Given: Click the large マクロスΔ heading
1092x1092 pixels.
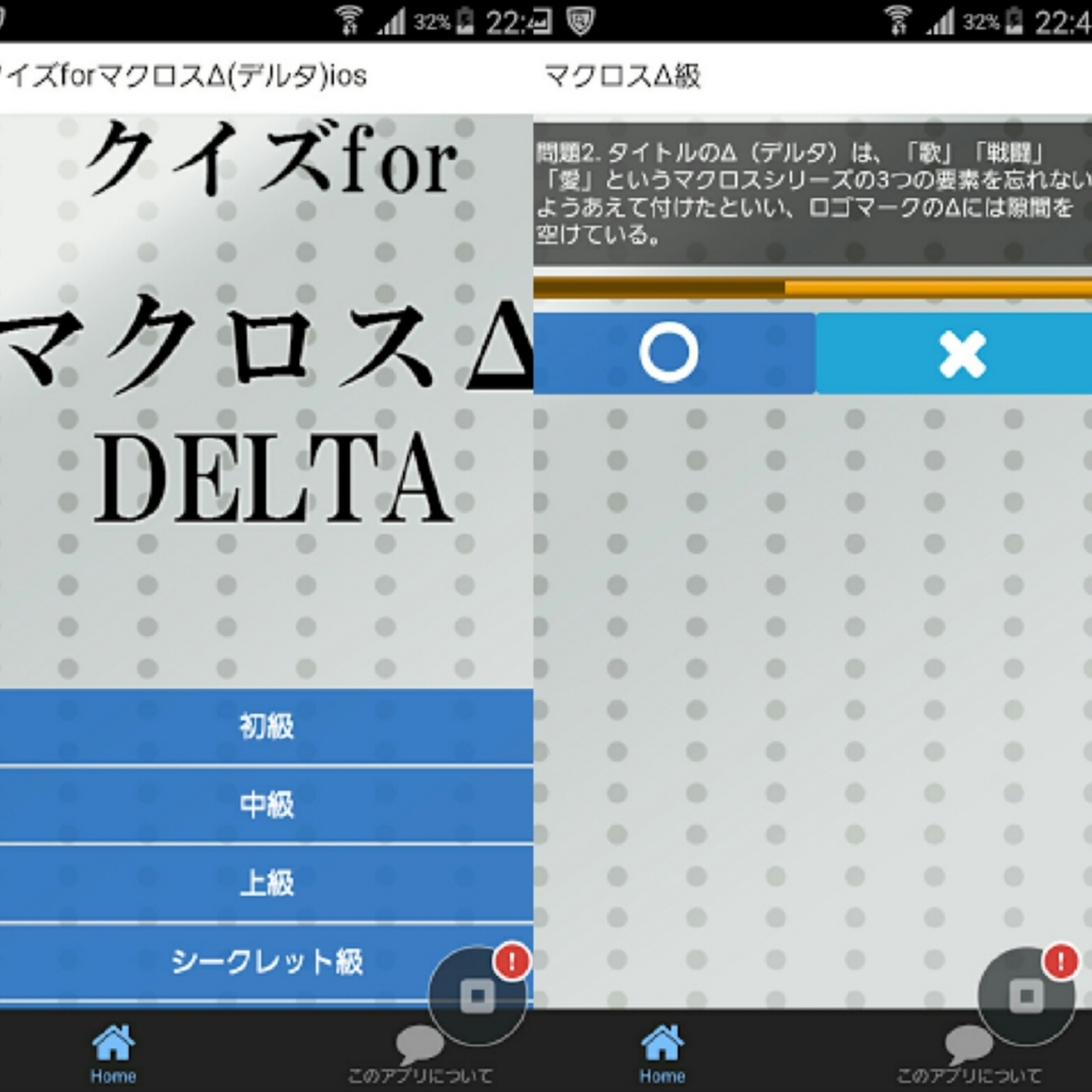Looking at the screenshot, I should coord(266,344).
